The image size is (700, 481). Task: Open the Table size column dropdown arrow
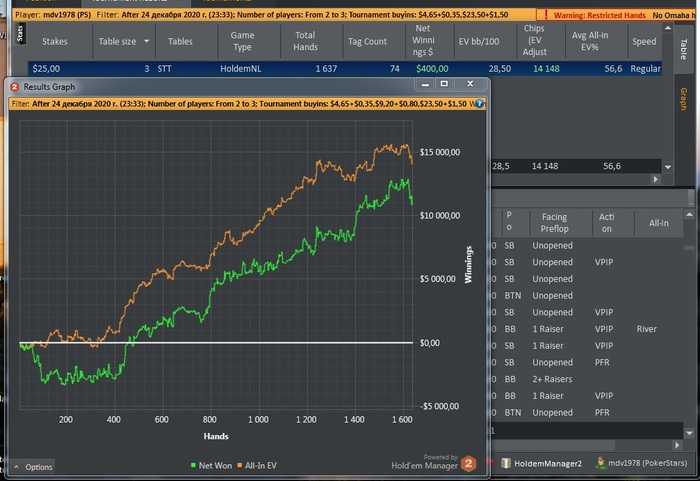pyautogui.click(x=146, y=41)
